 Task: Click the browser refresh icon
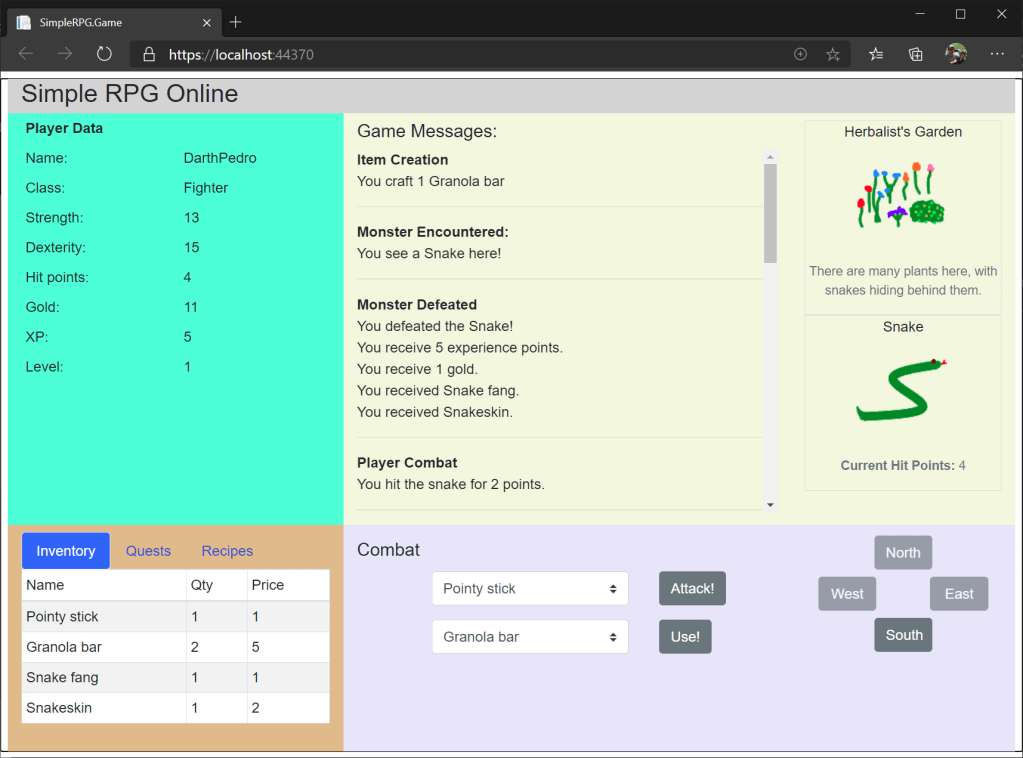click(104, 54)
